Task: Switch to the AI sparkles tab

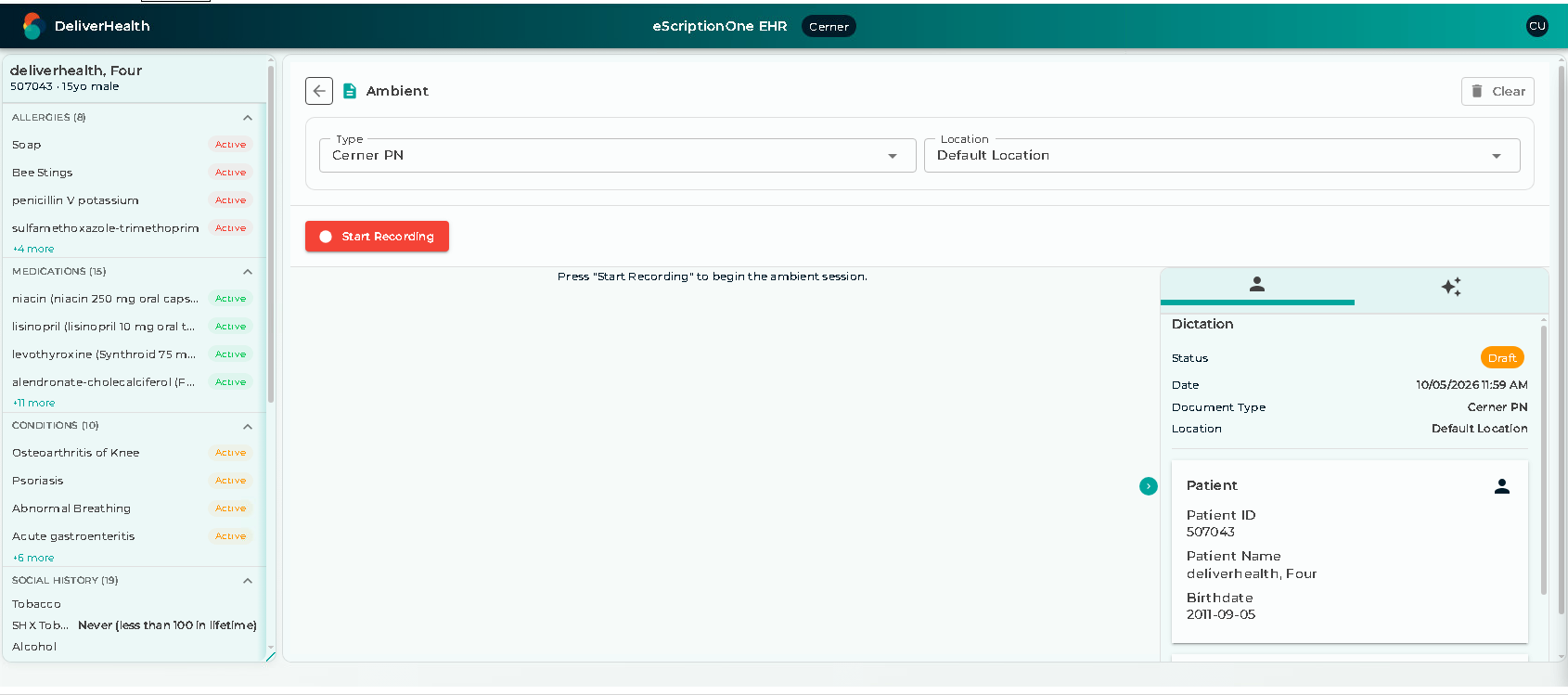Action: [1451, 287]
